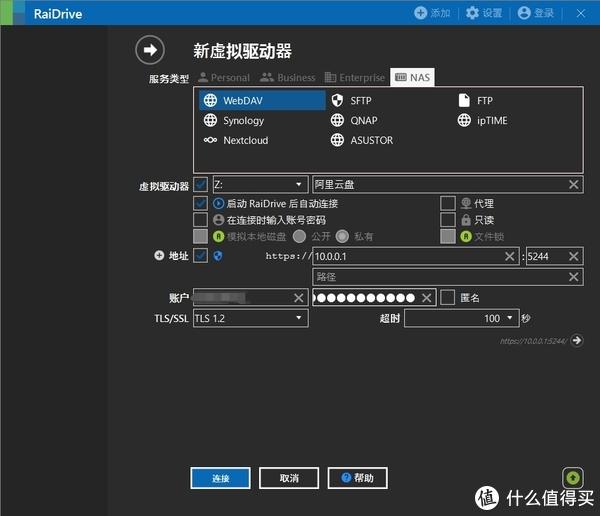Toggle the virtual drive letter checkbox
Image resolution: width=600 pixels, height=516 pixels.
(201, 184)
